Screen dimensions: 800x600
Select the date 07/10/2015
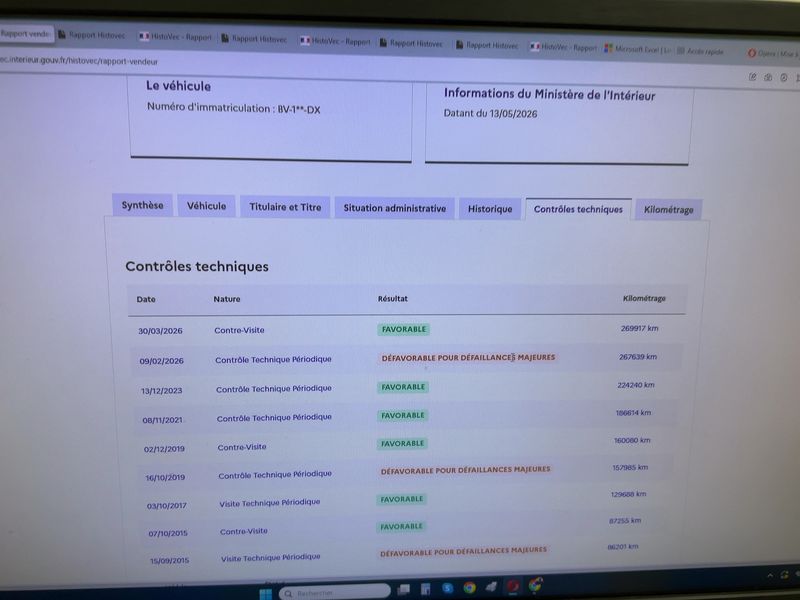tap(168, 533)
